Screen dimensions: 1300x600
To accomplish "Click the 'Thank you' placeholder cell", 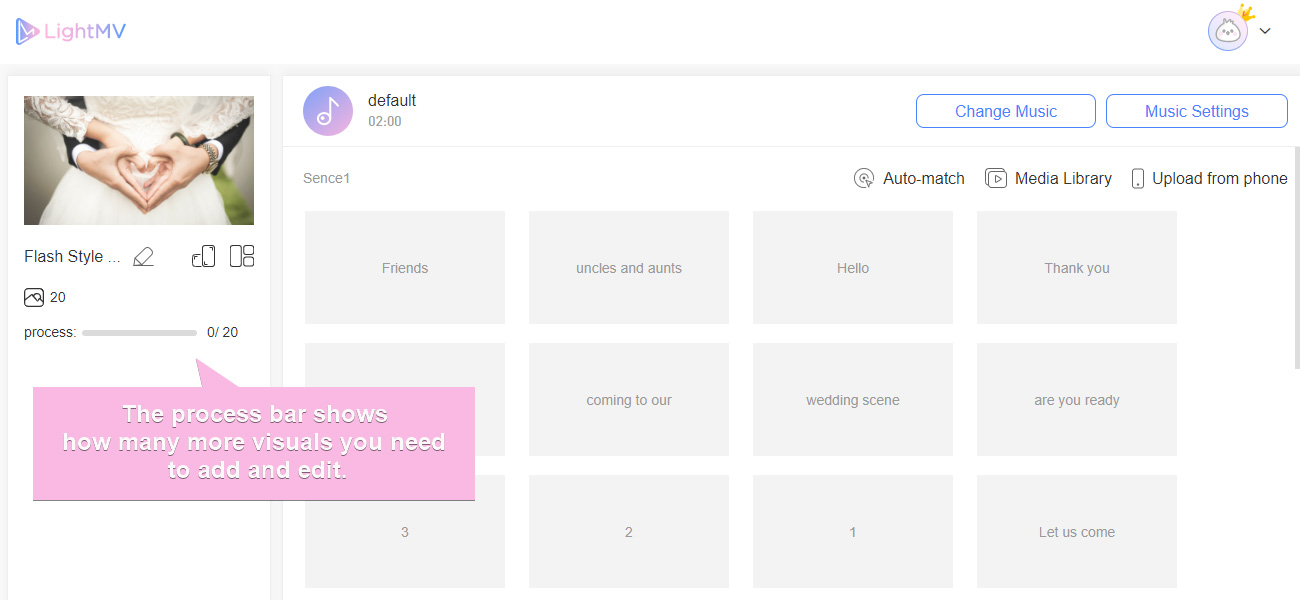I will coord(1076,267).
